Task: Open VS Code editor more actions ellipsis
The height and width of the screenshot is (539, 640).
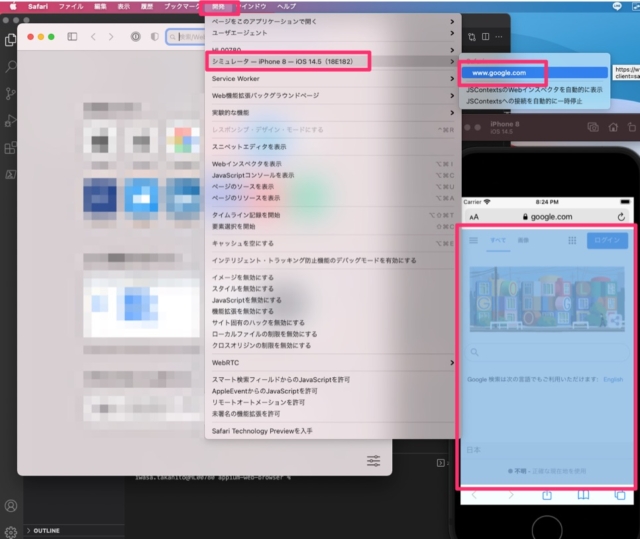Action: (x=499, y=37)
